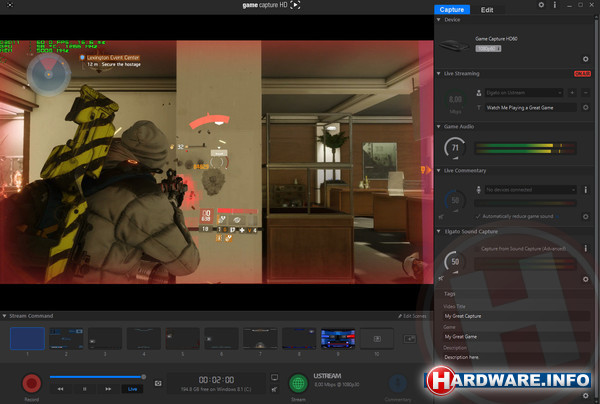The width and height of the screenshot is (600, 404).
Task: Remove streaming account with the minus button
Action: (585, 93)
